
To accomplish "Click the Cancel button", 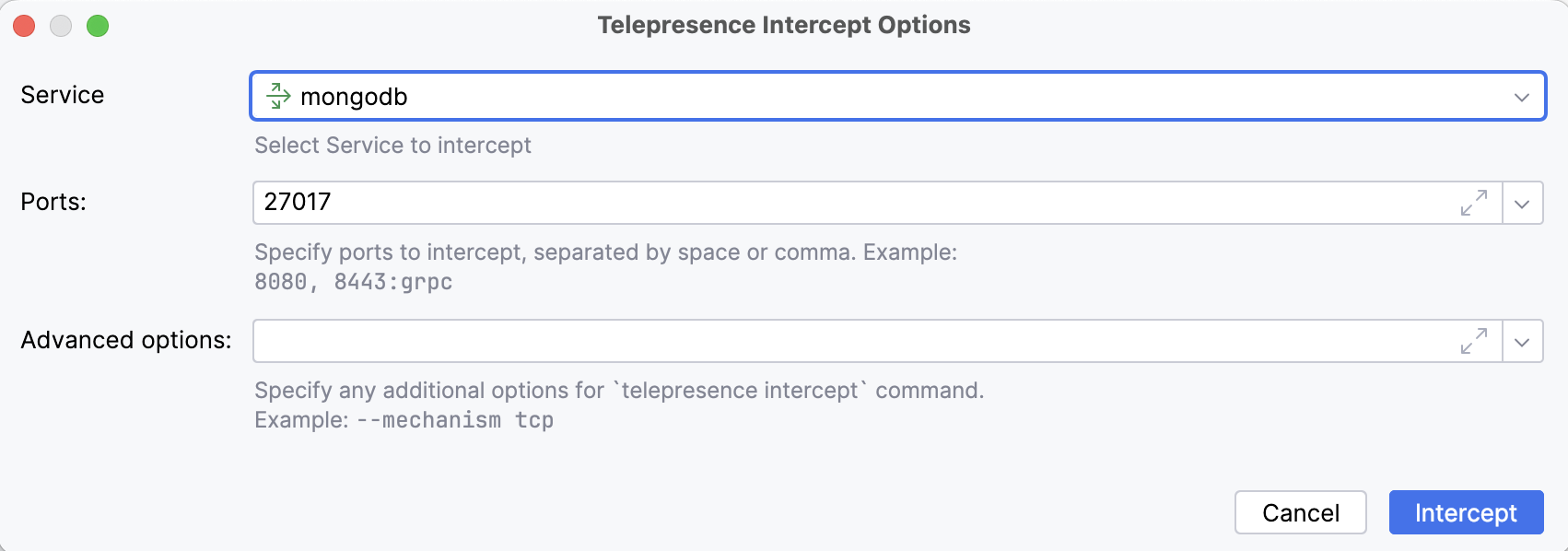I will (1300, 512).
